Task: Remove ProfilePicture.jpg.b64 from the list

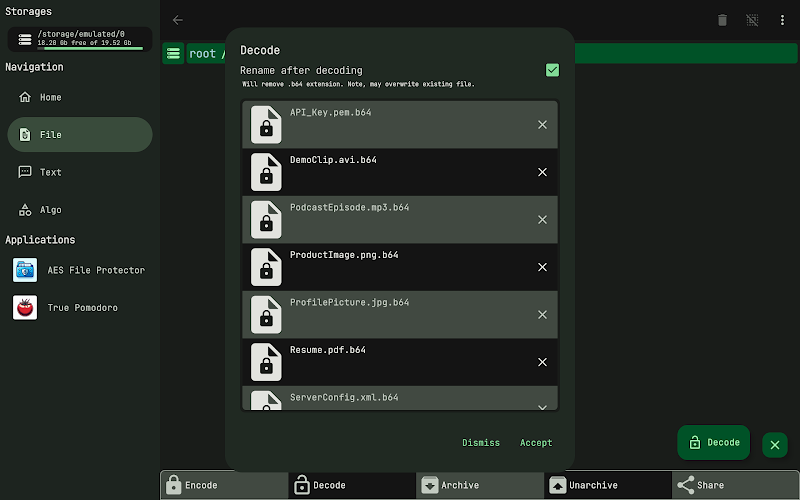Action: [542, 314]
